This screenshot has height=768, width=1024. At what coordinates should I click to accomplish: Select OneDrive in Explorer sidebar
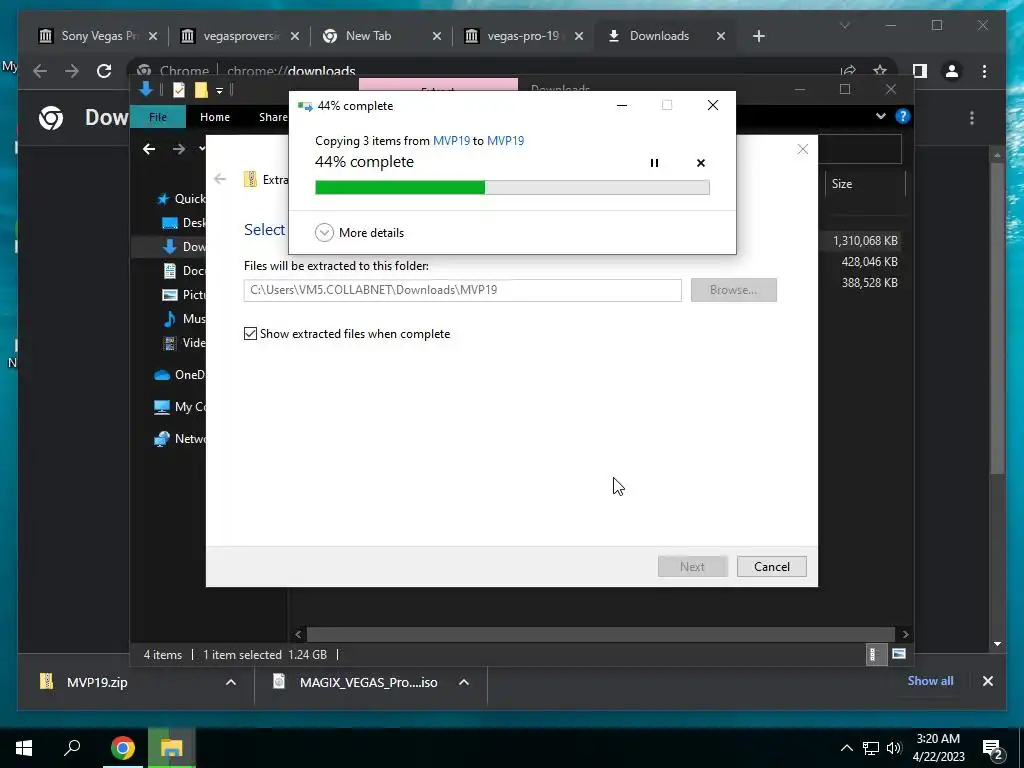[180, 374]
